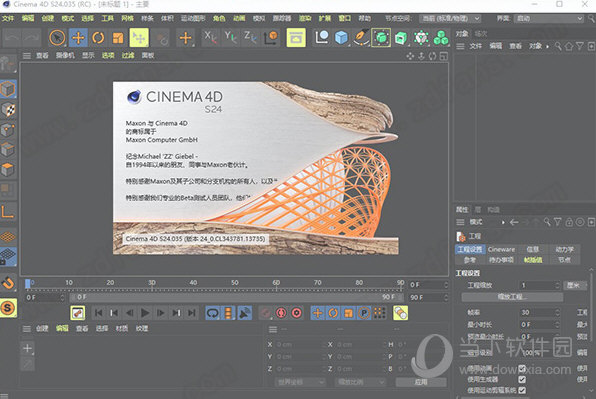Toggle the coordinate system icon
Screen dimensions: 596x399
[271, 38]
